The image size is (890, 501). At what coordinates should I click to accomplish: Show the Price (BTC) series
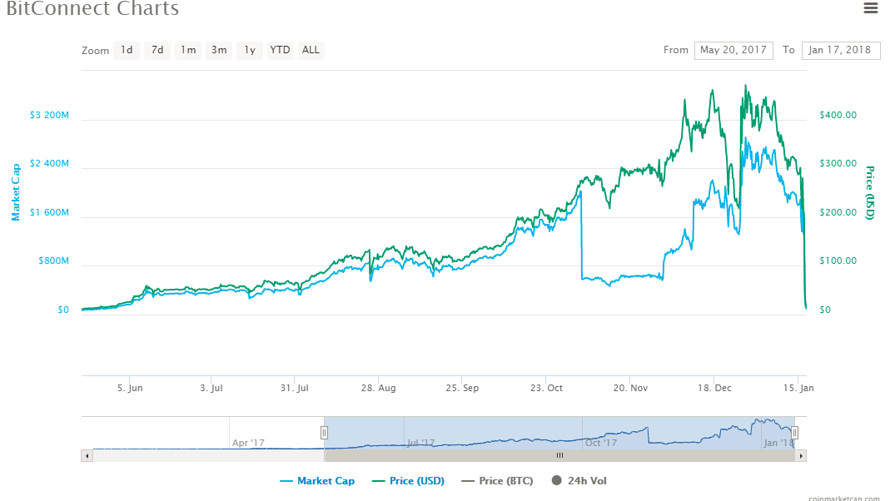coord(495,481)
